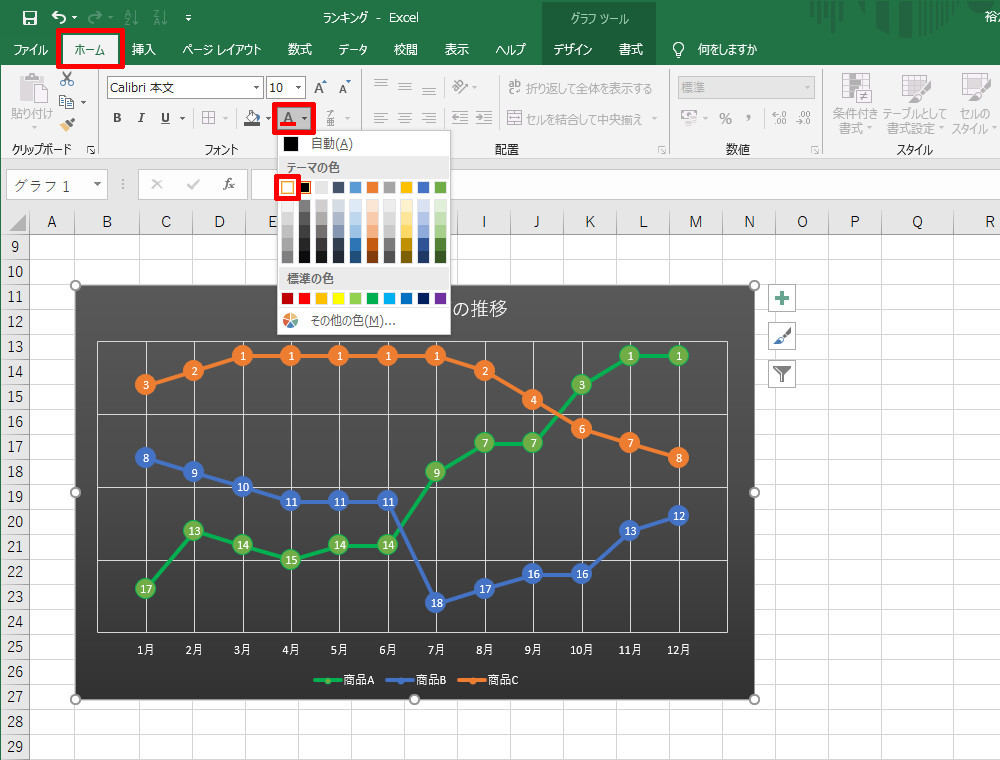Switch to the ホーム tab
The width and height of the screenshot is (1000, 760).
tap(90, 49)
